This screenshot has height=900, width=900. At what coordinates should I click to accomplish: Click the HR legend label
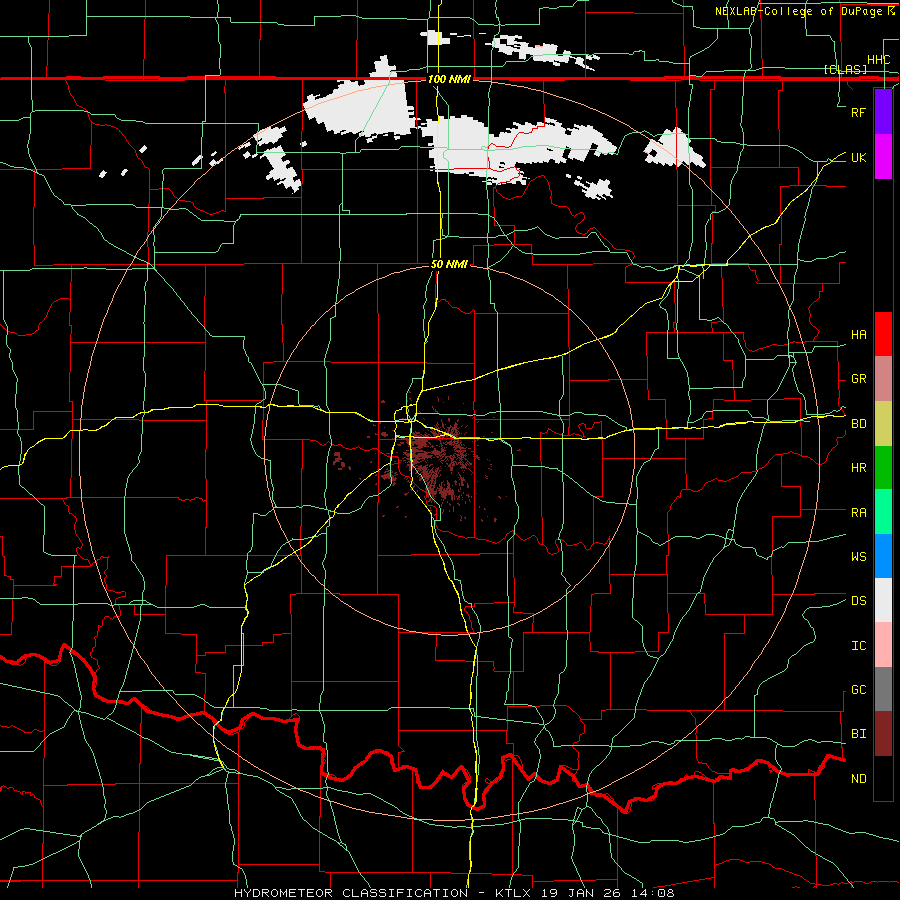point(858,468)
